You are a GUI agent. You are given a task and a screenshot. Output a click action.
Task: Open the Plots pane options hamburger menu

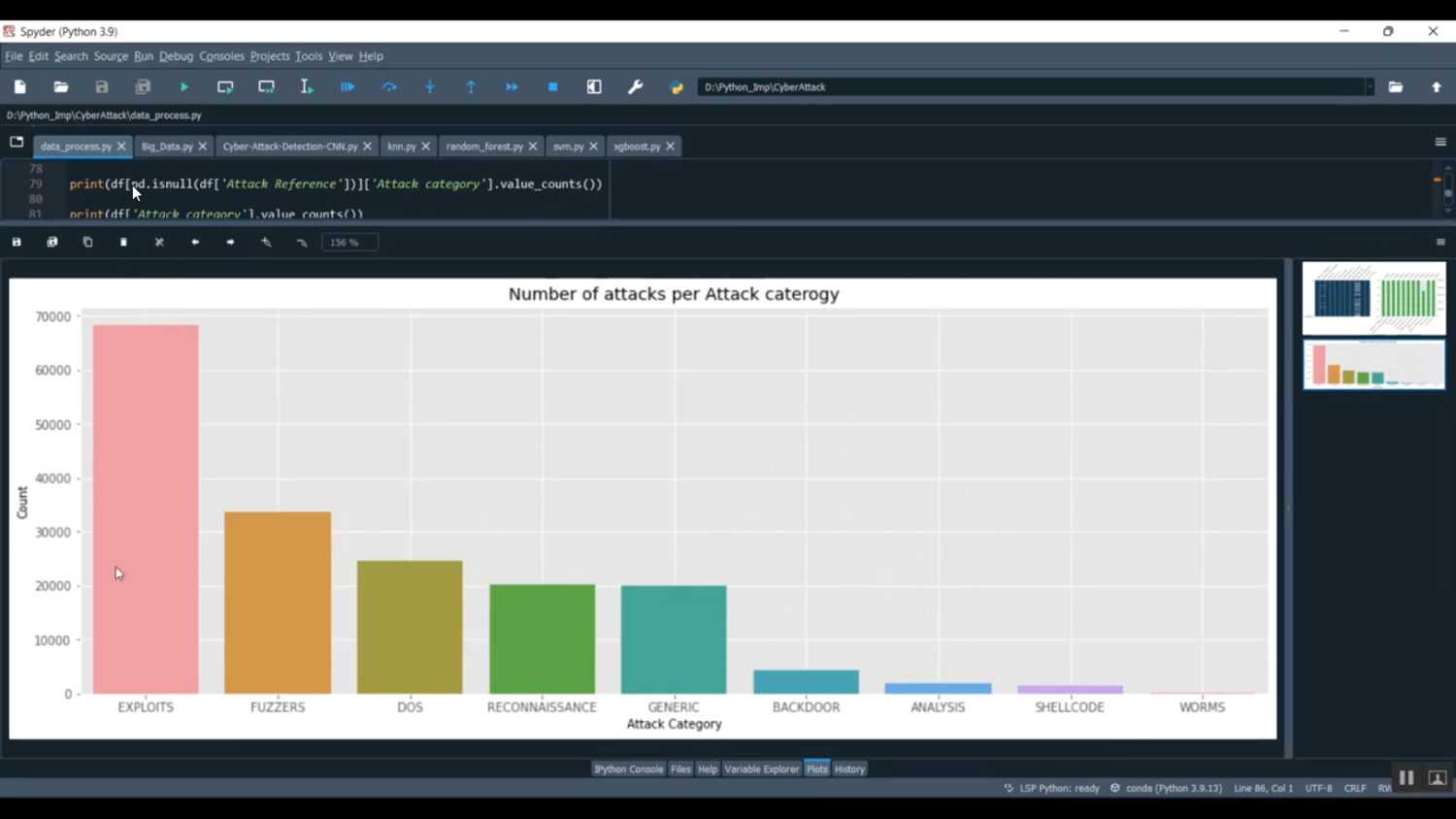tap(1440, 243)
